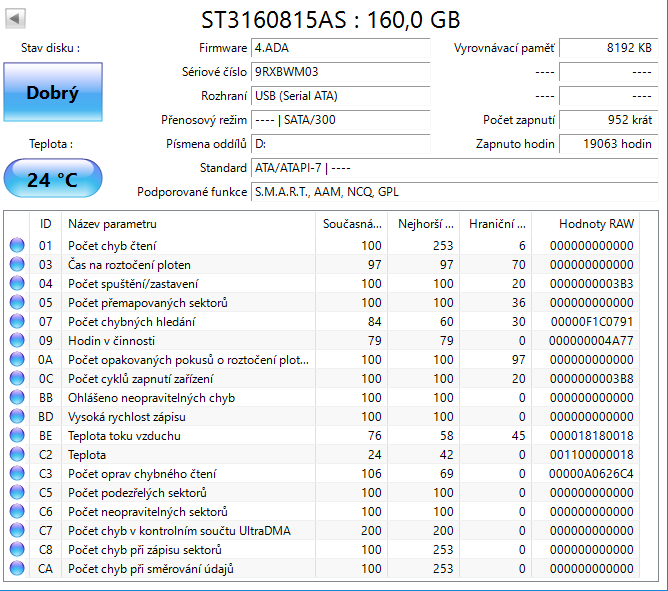Select the row Ohlášeno neopravitelných chyb
The image size is (668, 591).
322,398
